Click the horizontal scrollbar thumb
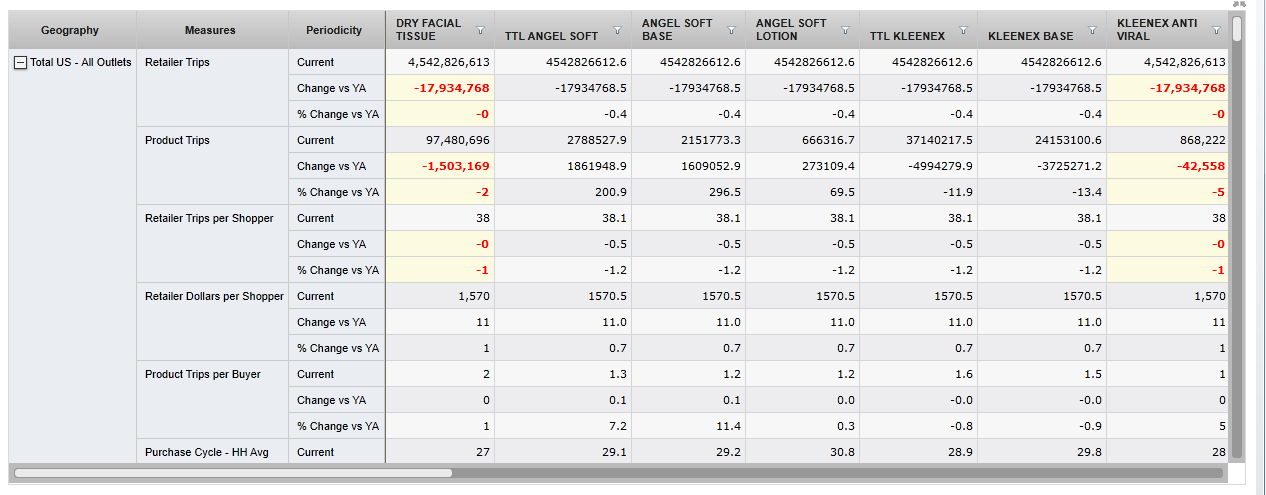 pos(232,473)
